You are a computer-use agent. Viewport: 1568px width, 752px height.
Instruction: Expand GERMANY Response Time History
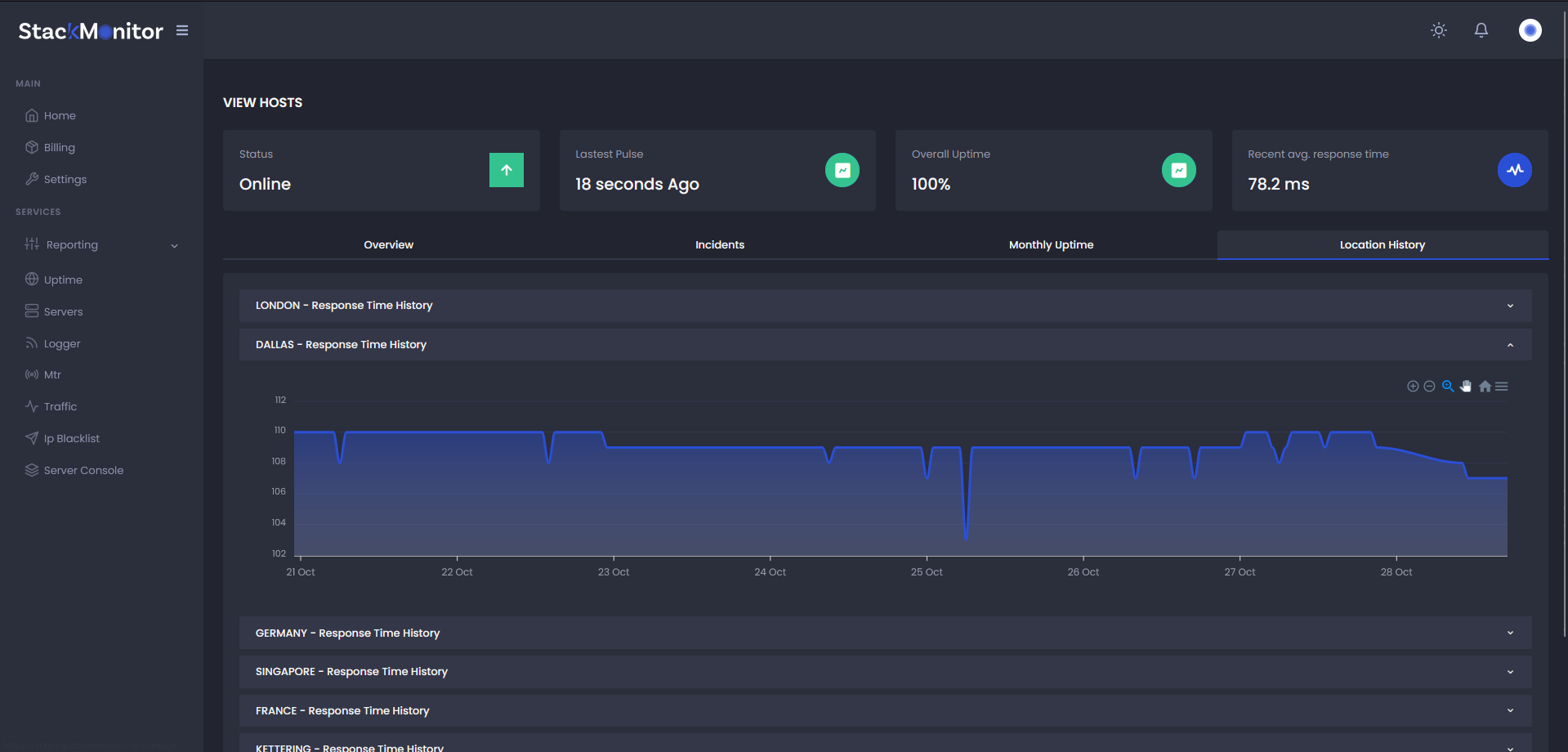(x=885, y=633)
